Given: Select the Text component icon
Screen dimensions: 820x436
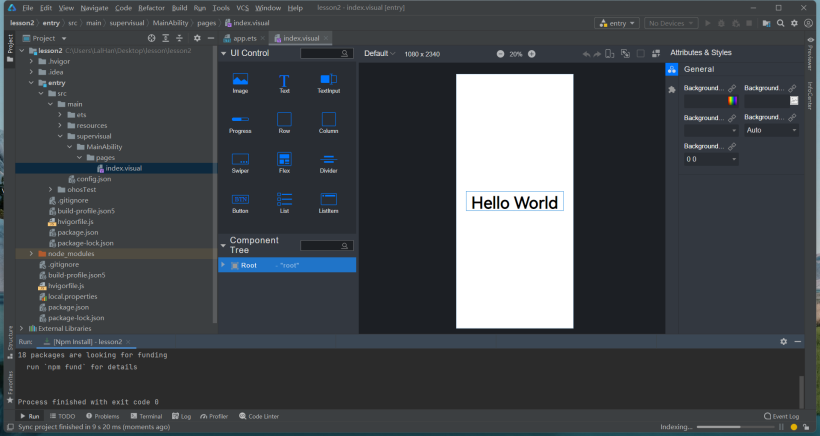Looking at the screenshot, I should [284, 79].
